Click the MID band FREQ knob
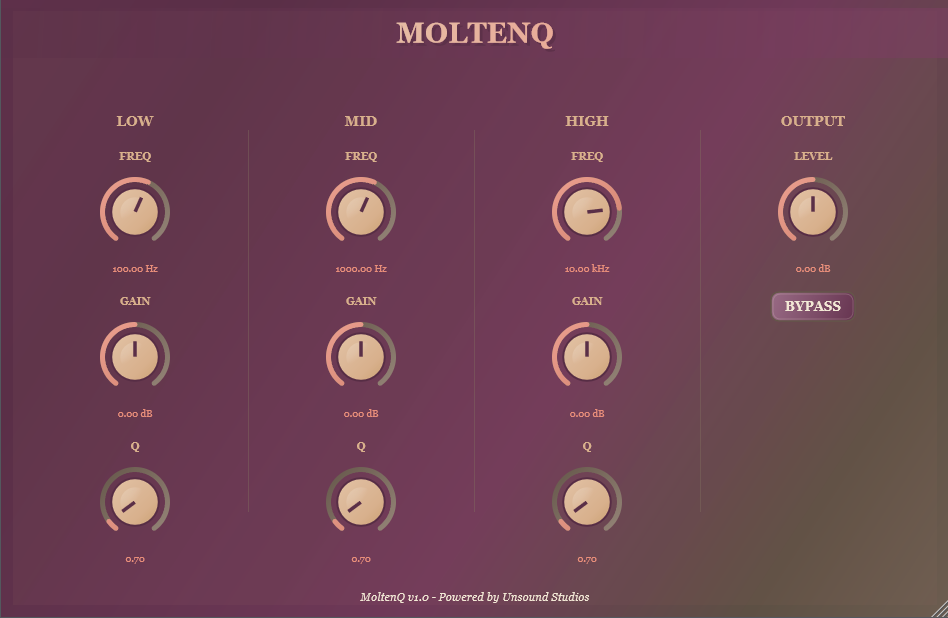Viewport: 948px width, 618px height. (x=361, y=212)
